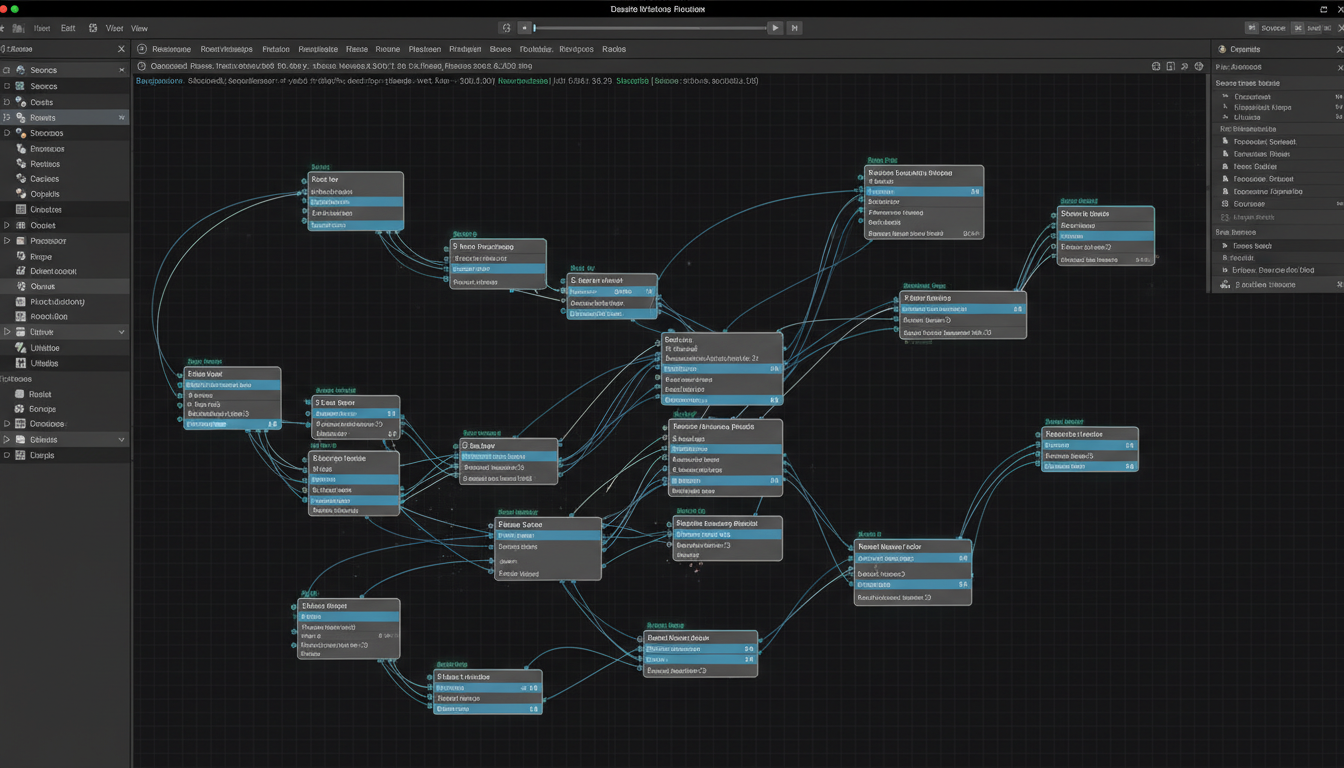Click the layout grid icon right of the graph tabs
1344x768 pixels.
[x=1157, y=66]
